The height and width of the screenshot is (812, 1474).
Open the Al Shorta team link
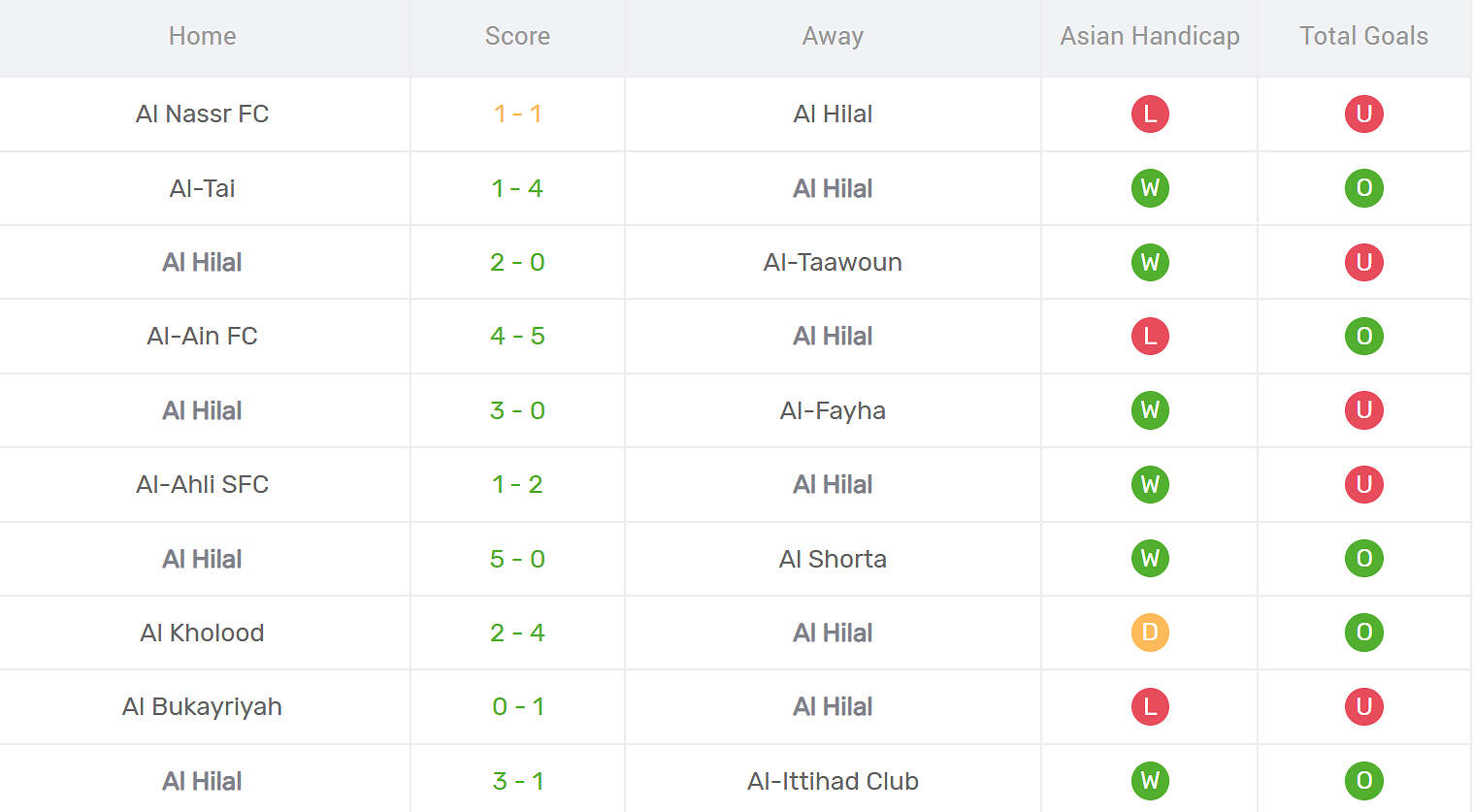833,559
